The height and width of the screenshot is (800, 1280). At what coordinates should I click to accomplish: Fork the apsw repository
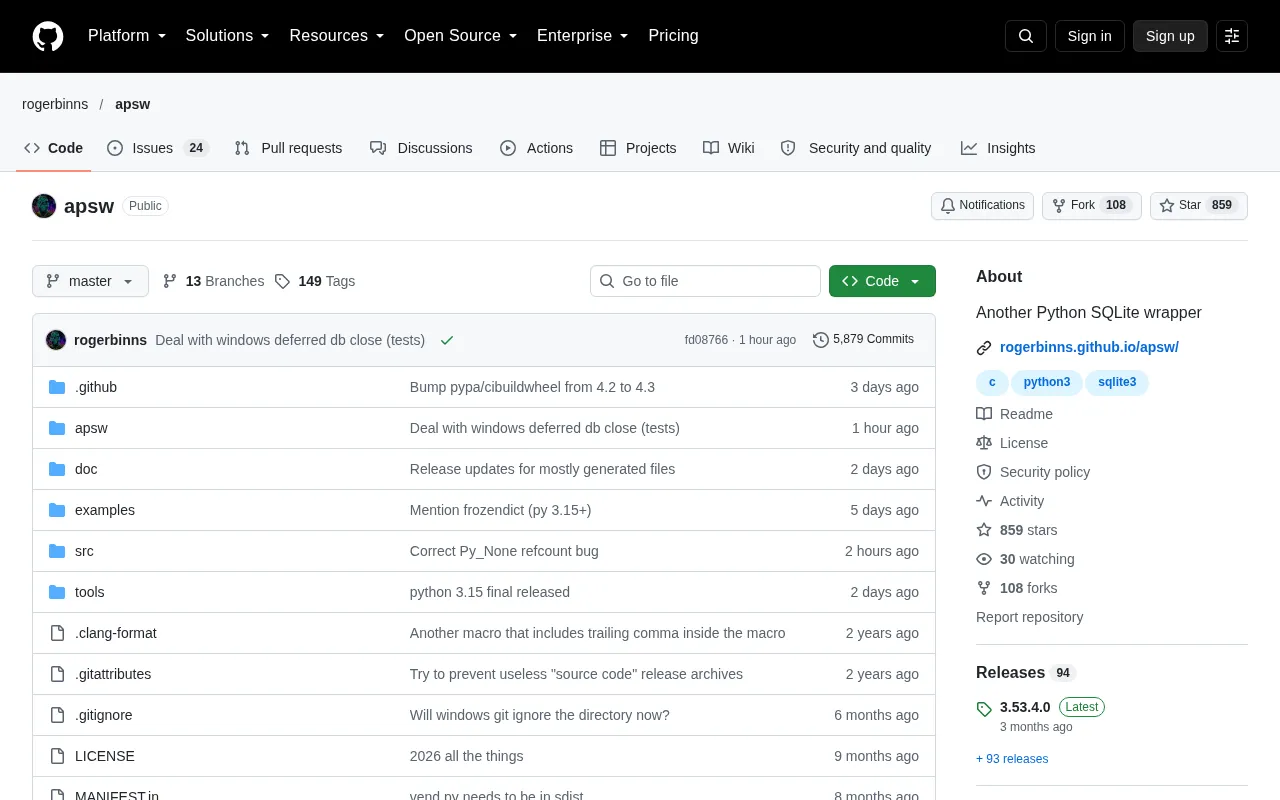(x=1092, y=206)
